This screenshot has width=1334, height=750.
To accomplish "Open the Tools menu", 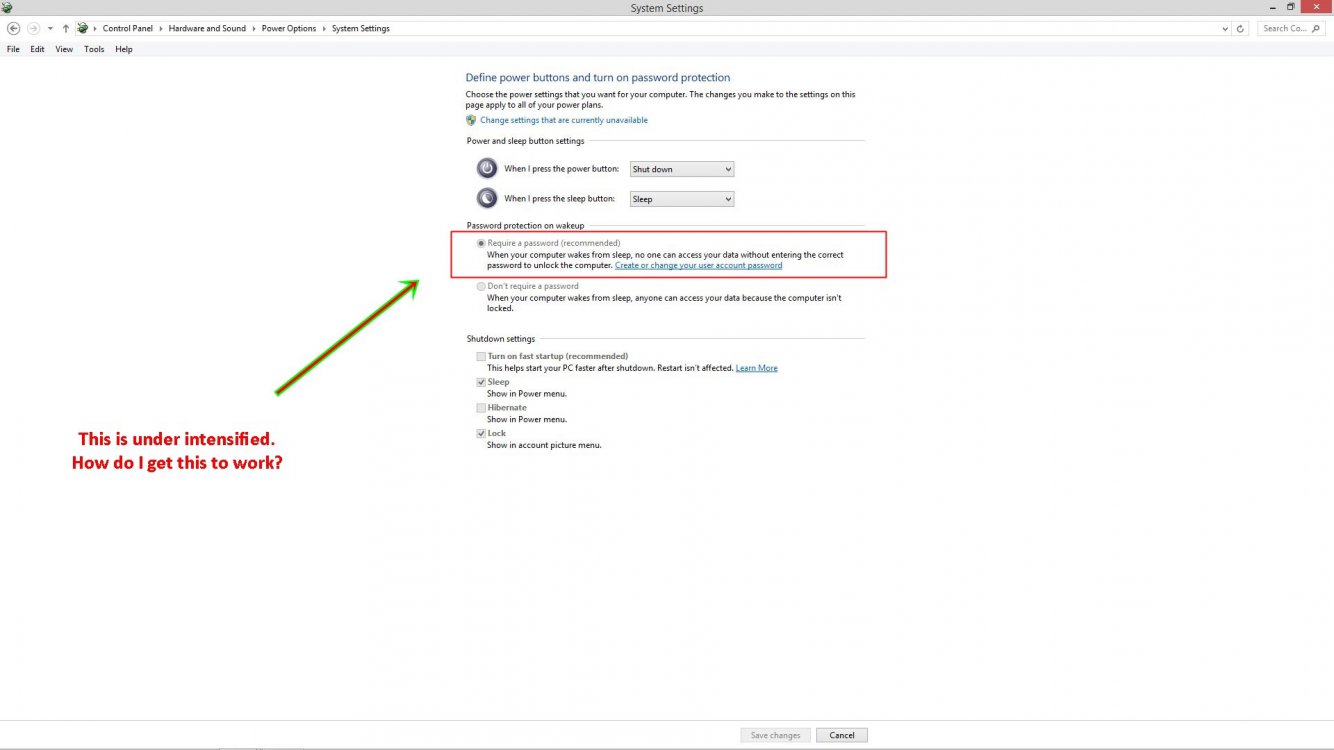I will point(94,49).
